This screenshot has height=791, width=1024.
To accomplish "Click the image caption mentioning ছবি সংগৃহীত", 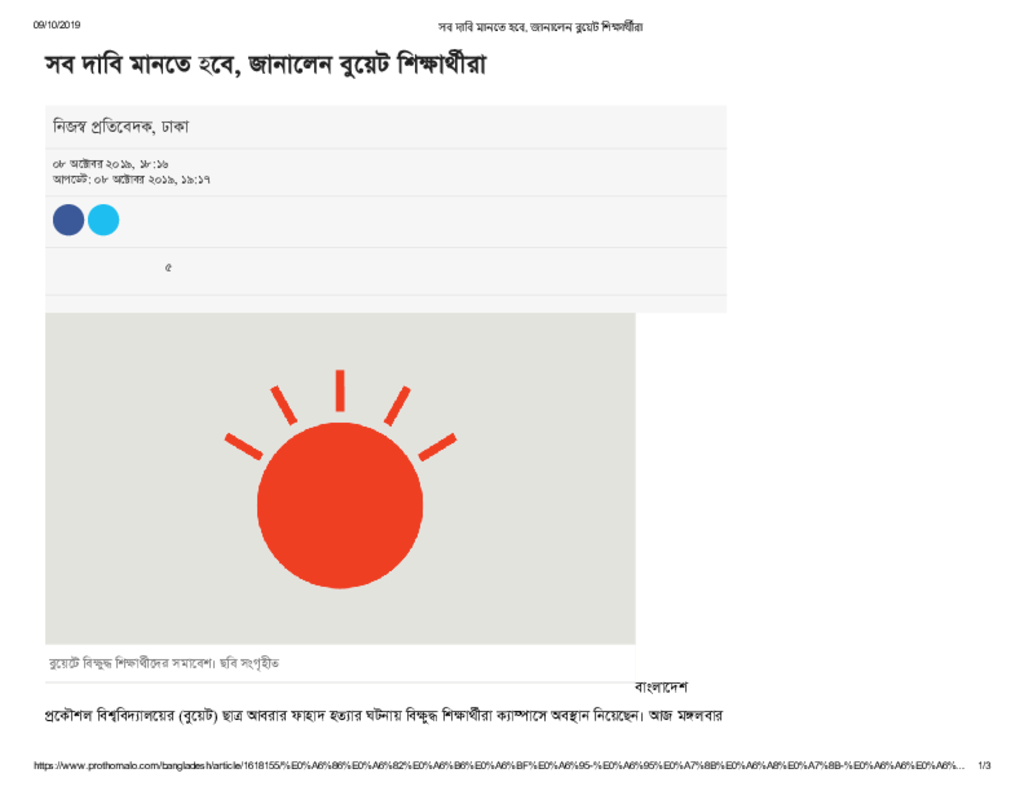I will (164, 663).
